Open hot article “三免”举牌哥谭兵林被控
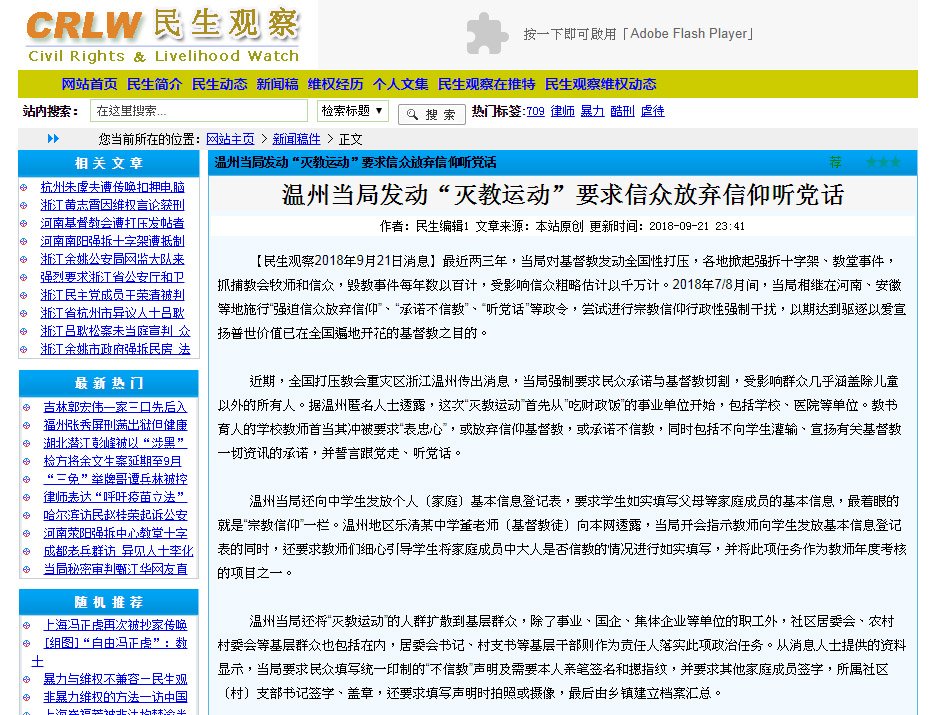The image size is (938, 715). tap(115, 479)
